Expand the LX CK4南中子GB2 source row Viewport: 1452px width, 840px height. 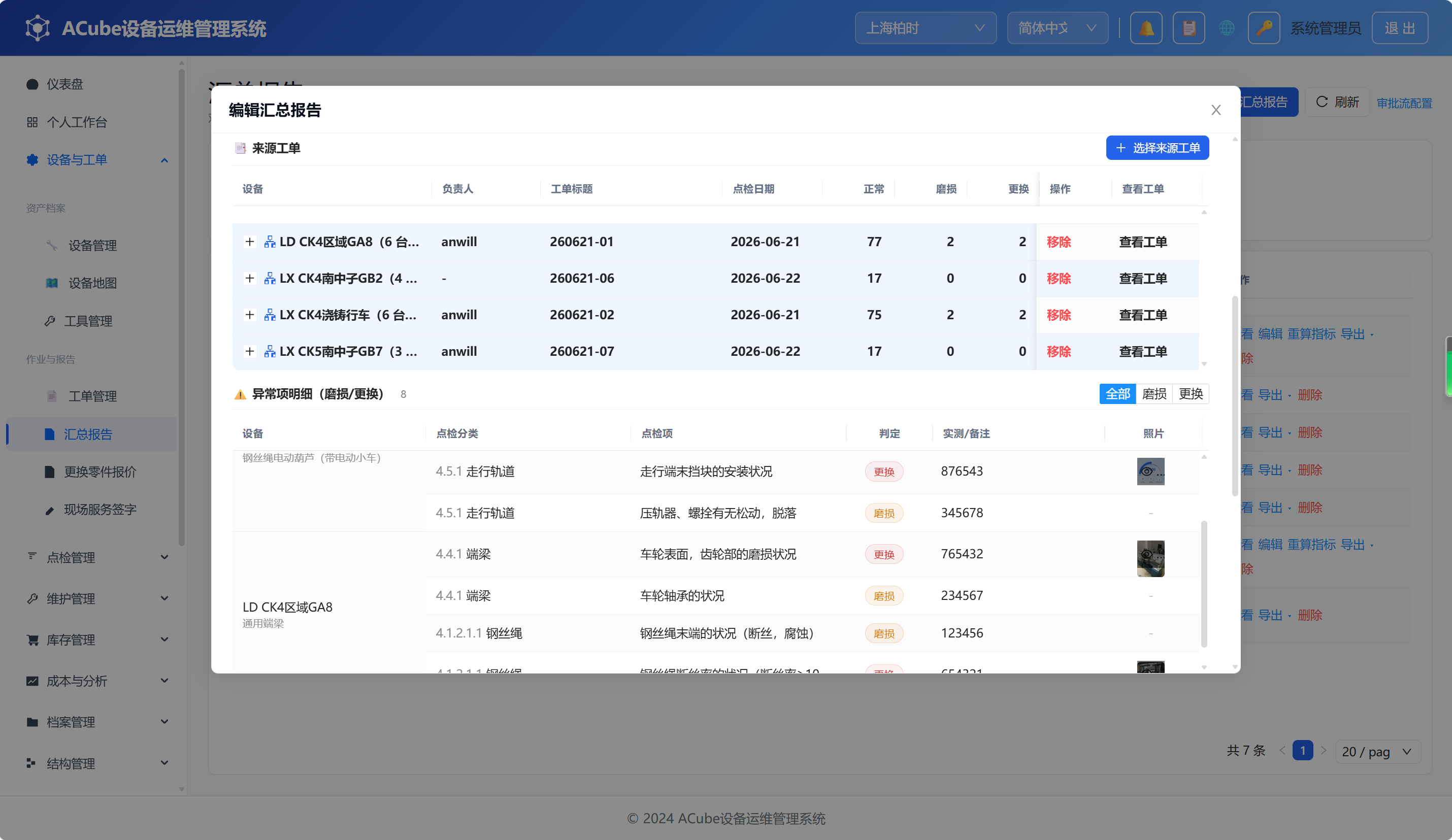tap(249, 278)
